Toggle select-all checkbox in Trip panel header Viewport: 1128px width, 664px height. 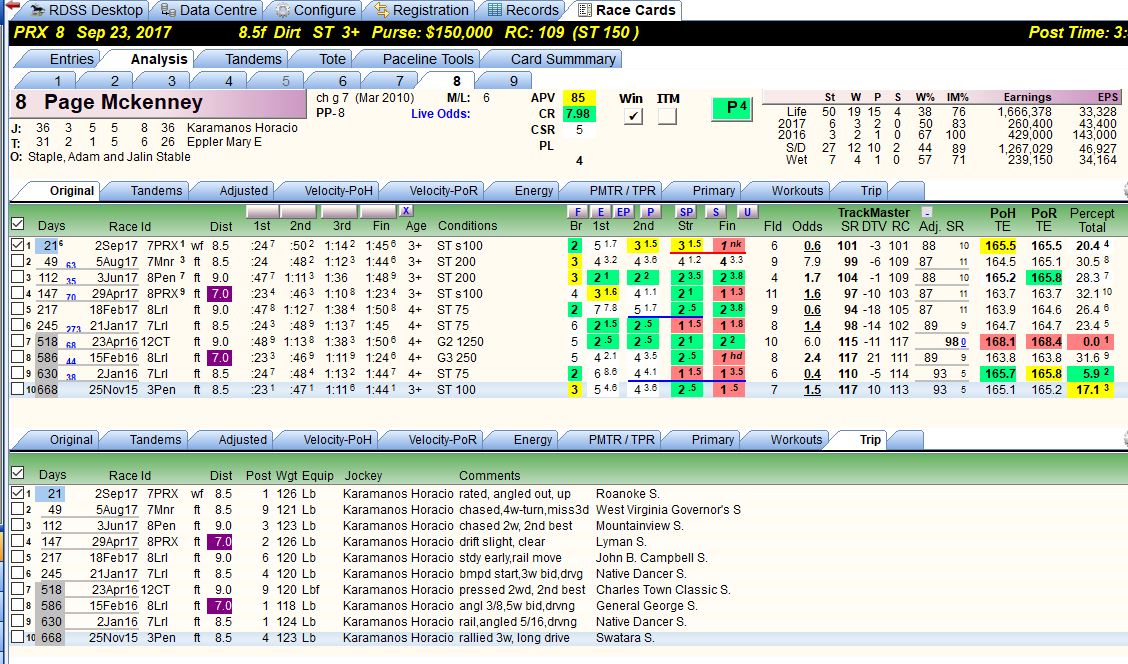pyautogui.click(x=18, y=473)
